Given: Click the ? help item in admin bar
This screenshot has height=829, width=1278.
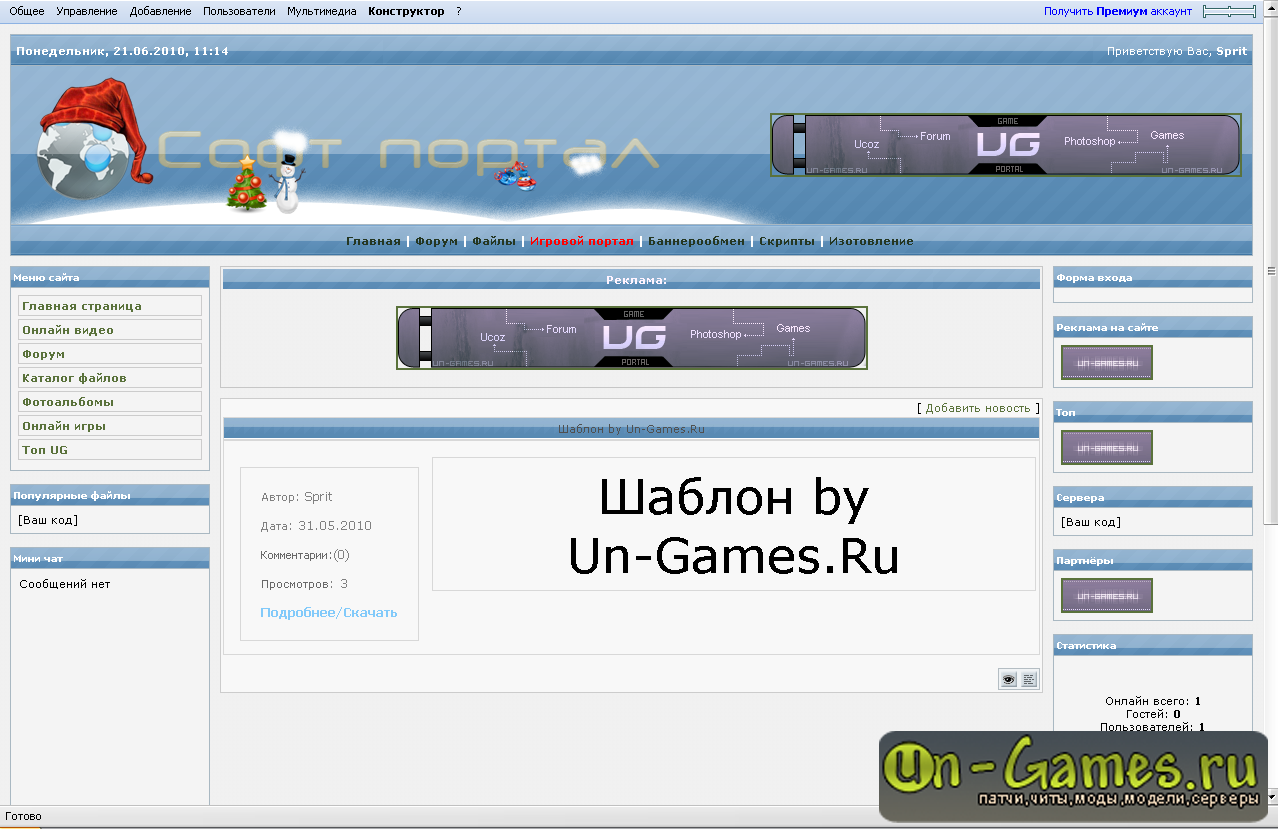Looking at the screenshot, I should [x=459, y=11].
